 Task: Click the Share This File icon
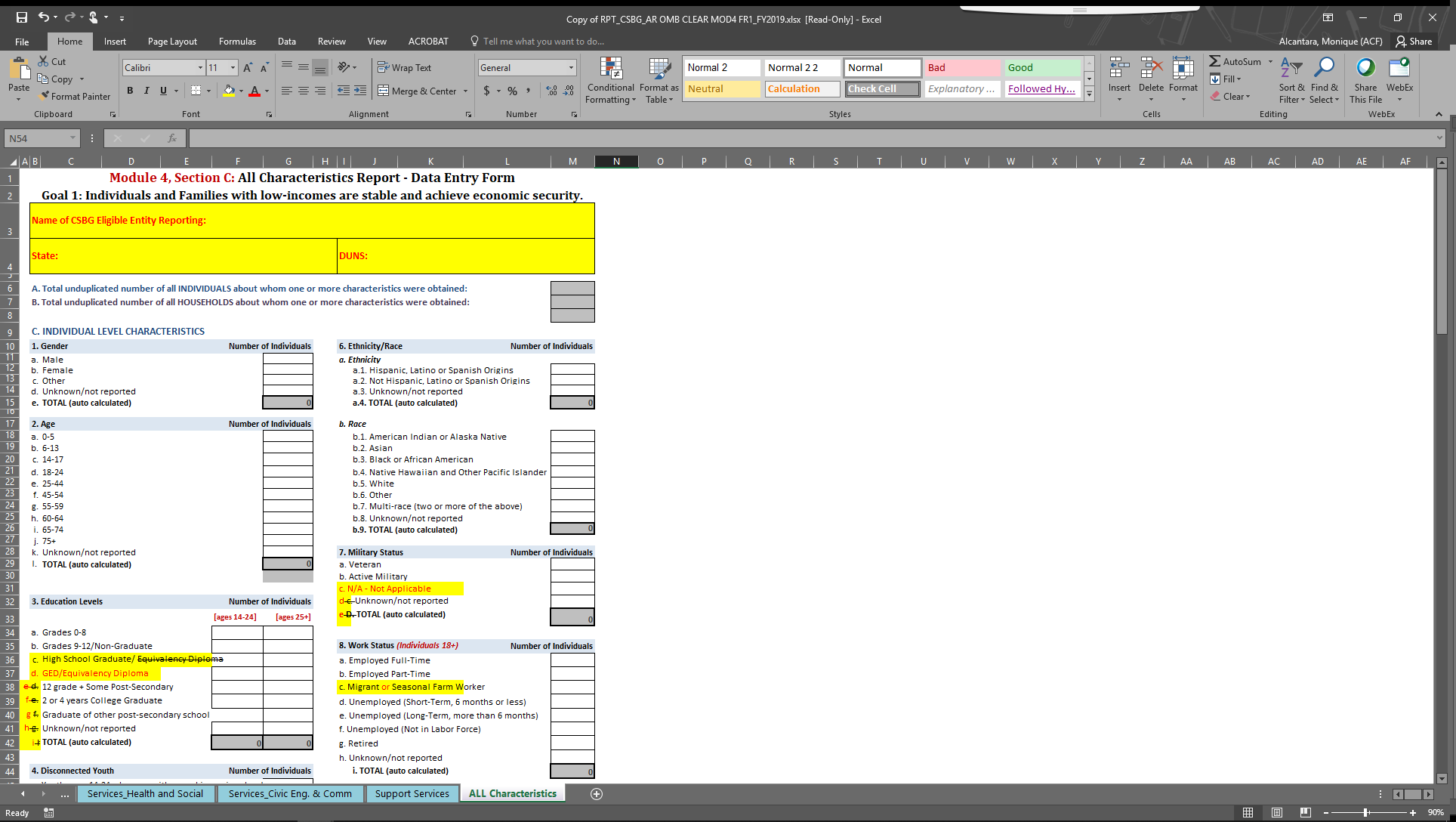click(1365, 68)
